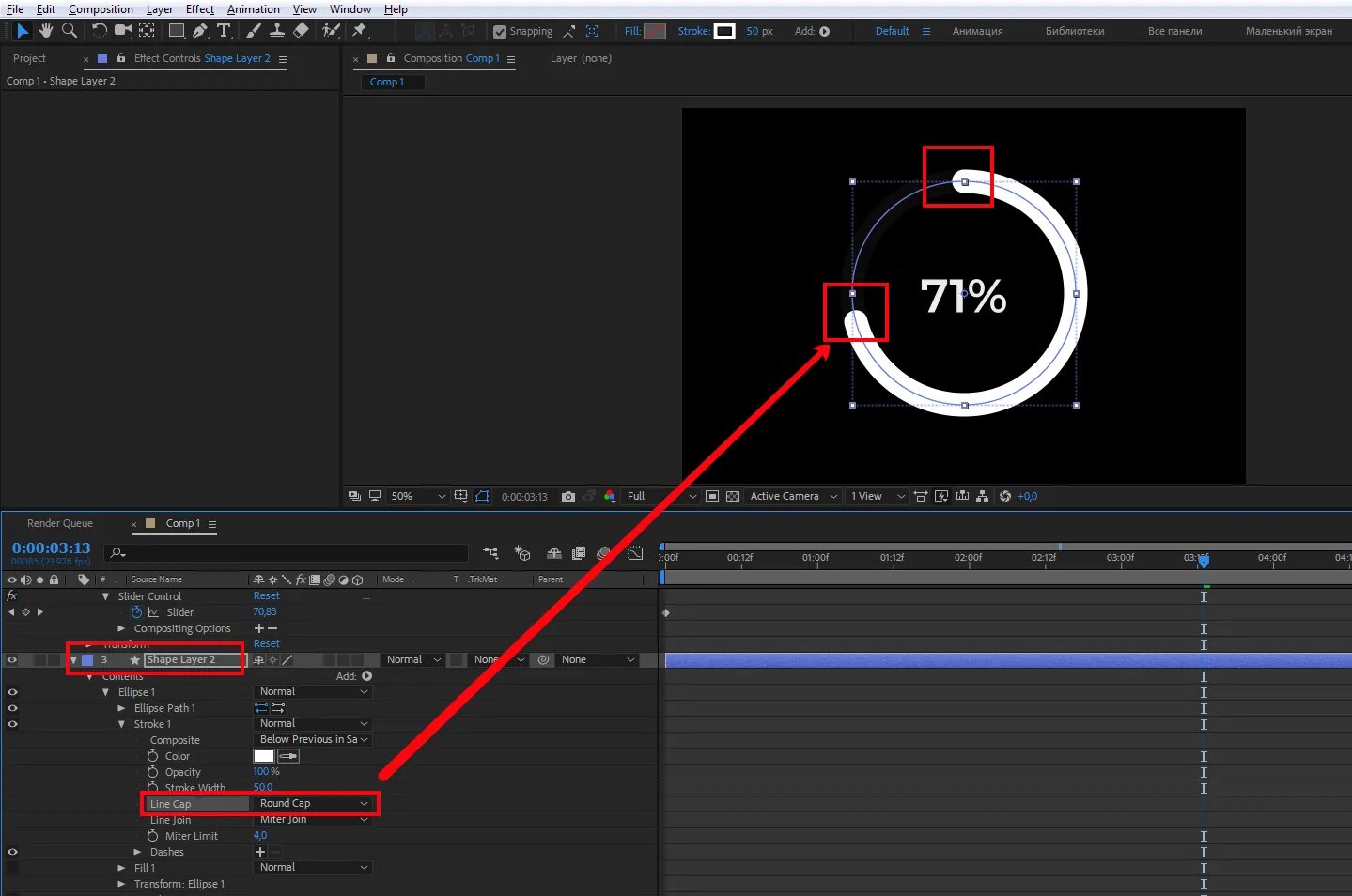Screen dimensions: 1352x896
Task: Expand the Ellipse Path 1 group
Action: pyautogui.click(x=122, y=708)
